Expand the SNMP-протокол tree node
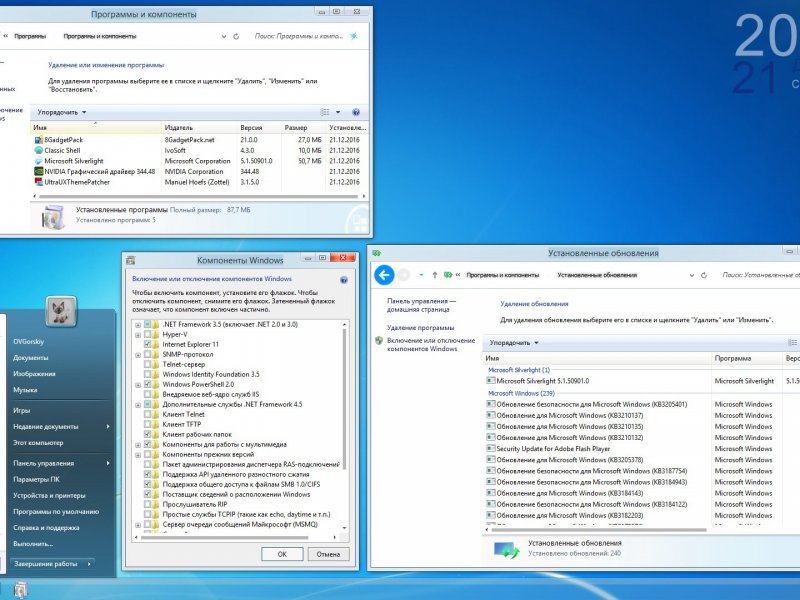The image size is (800, 600). pyautogui.click(x=138, y=355)
